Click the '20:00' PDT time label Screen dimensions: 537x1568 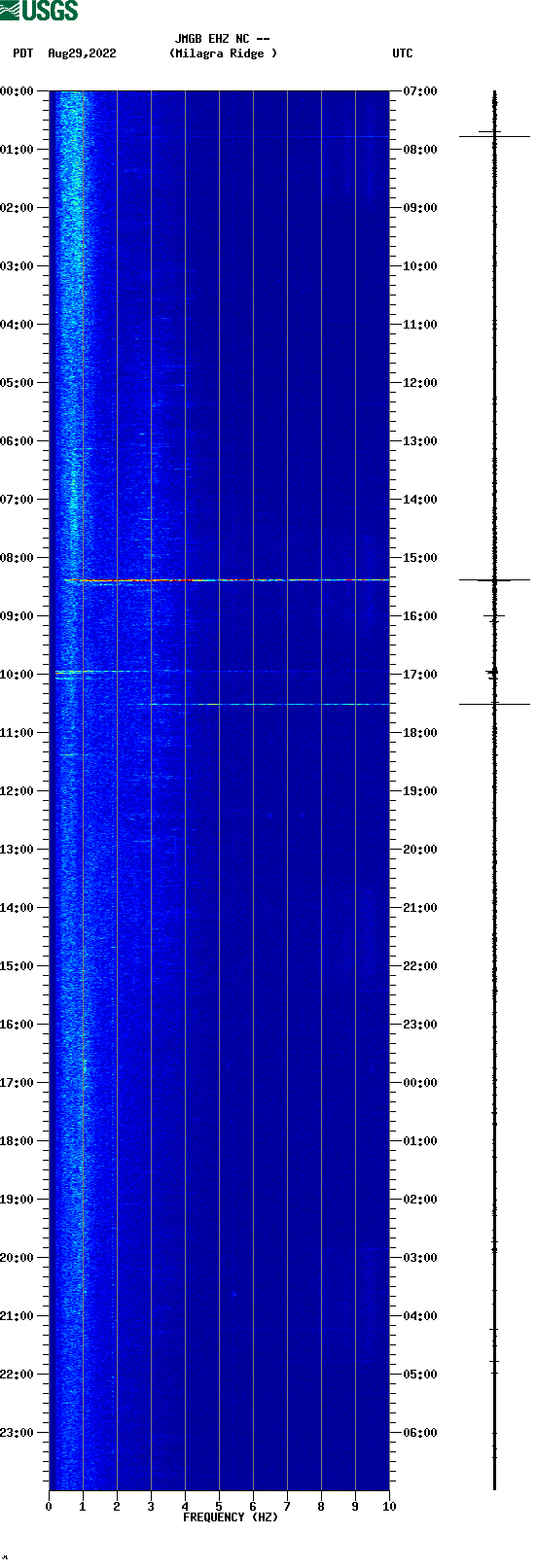pyautogui.click(x=18, y=1258)
